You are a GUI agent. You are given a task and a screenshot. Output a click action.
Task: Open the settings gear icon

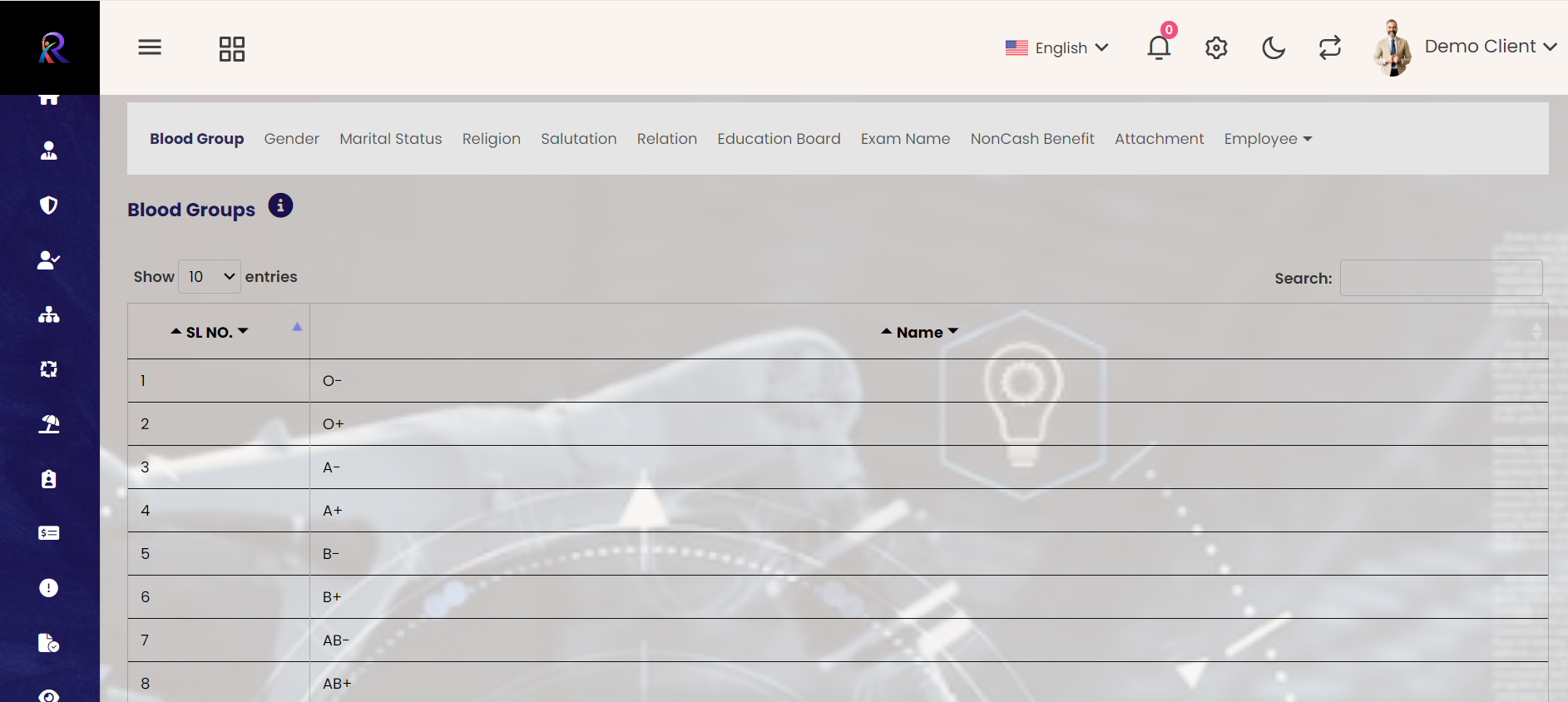1216,48
